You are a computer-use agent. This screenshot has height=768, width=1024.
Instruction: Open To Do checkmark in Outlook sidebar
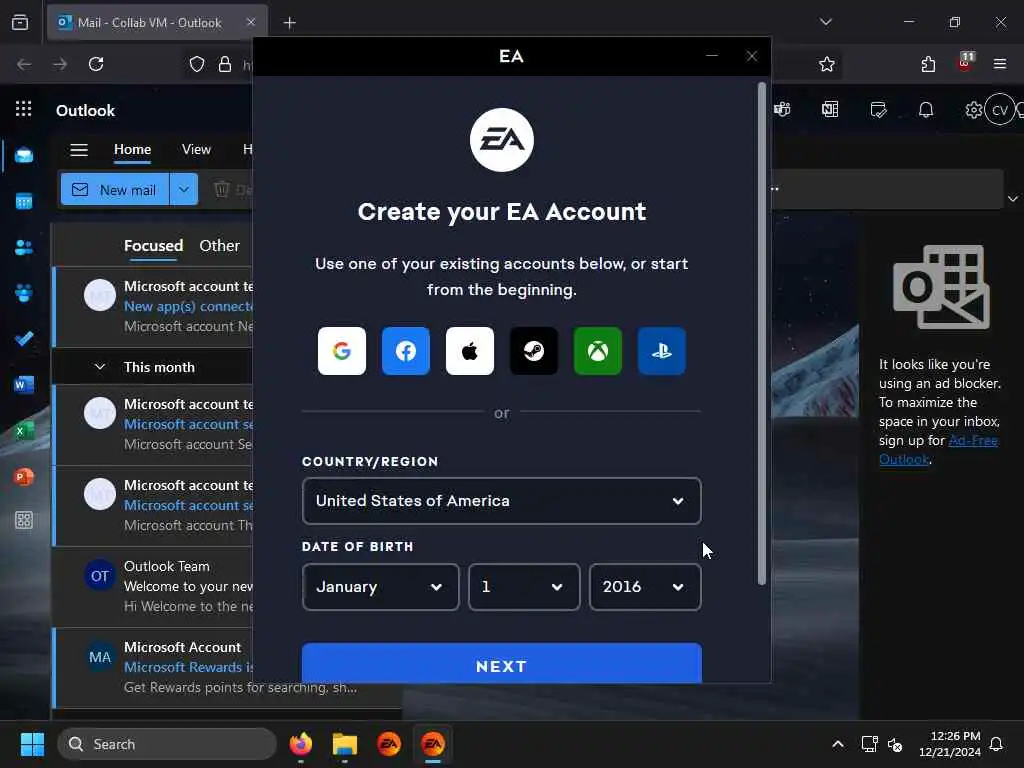(x=24, y=339)
